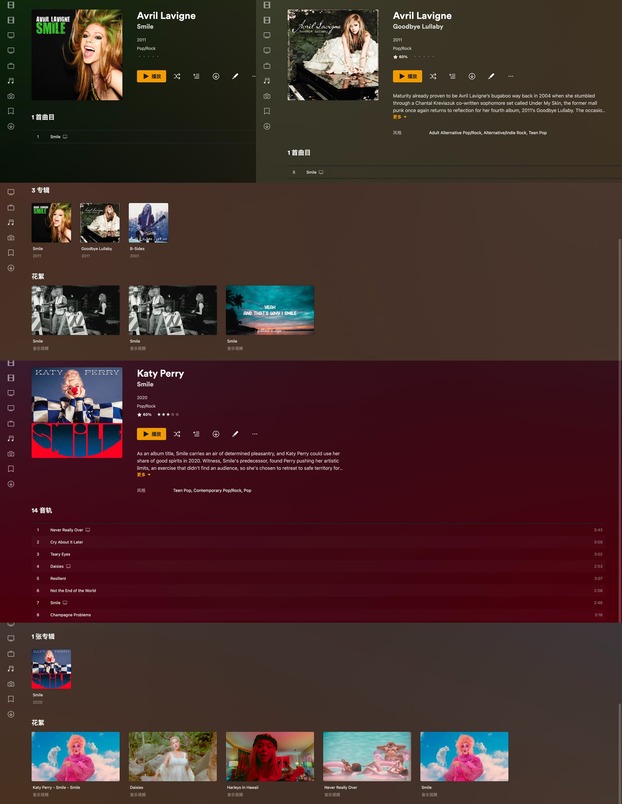Play Harleys in Hawaii music video
This screenshot has height=804, width=622.
270,756
